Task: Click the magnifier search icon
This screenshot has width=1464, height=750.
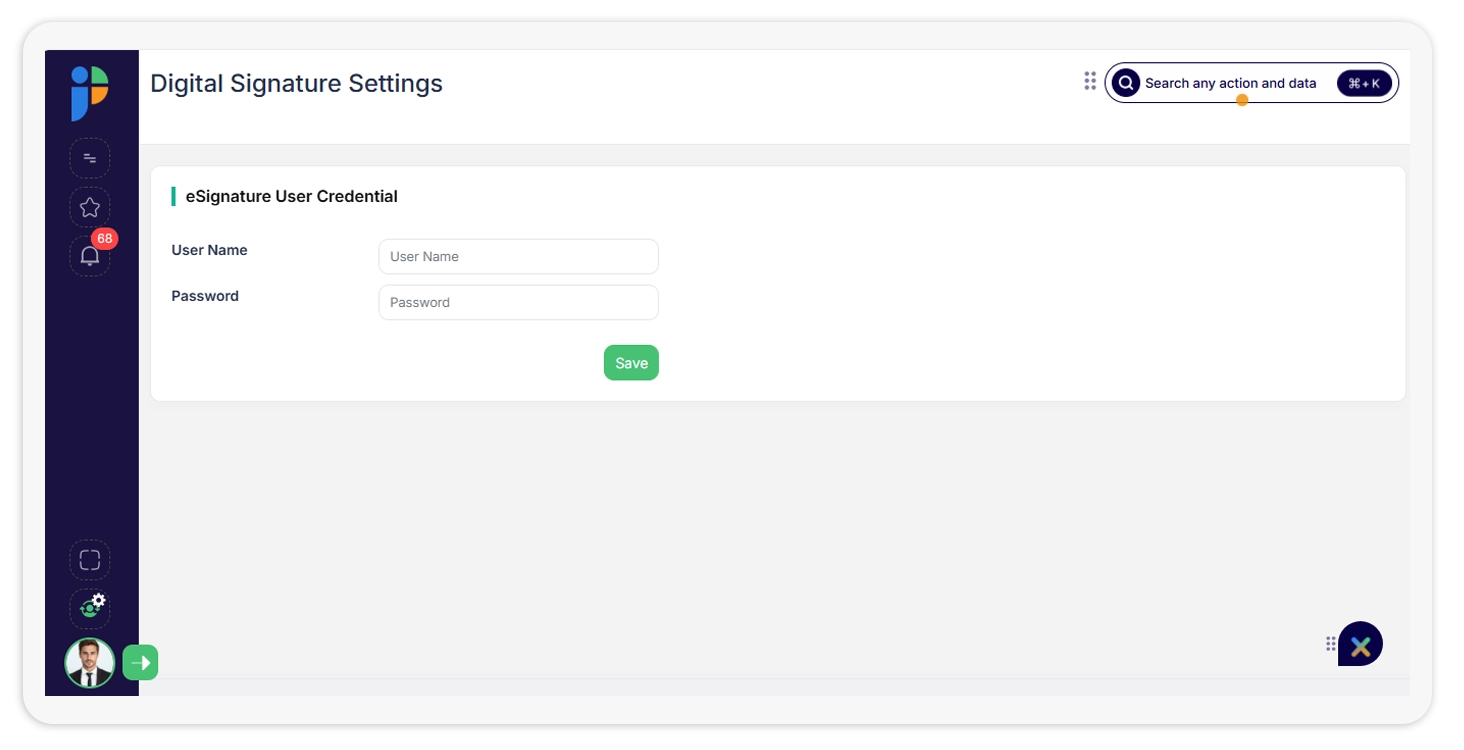Action: click(x=1126, y=83)
